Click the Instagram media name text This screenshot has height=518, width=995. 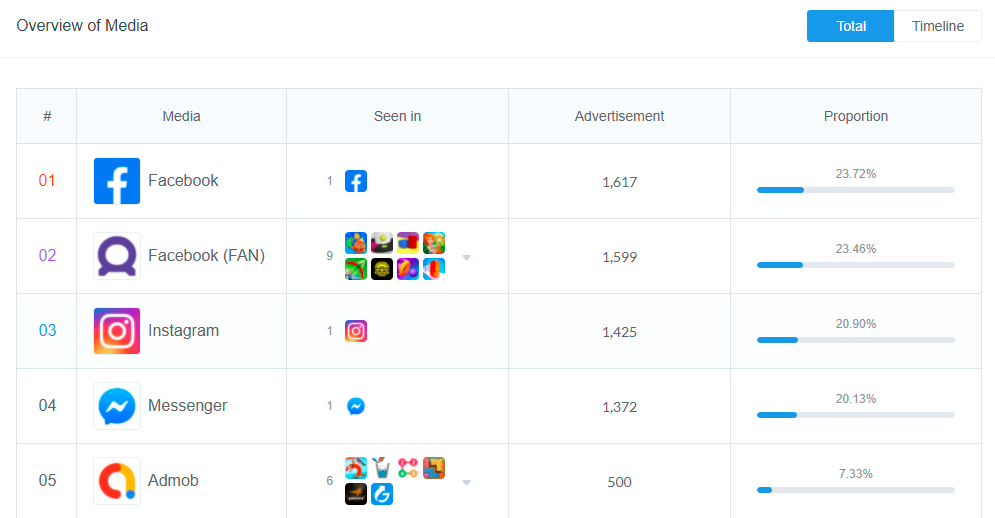coord(183,331)
